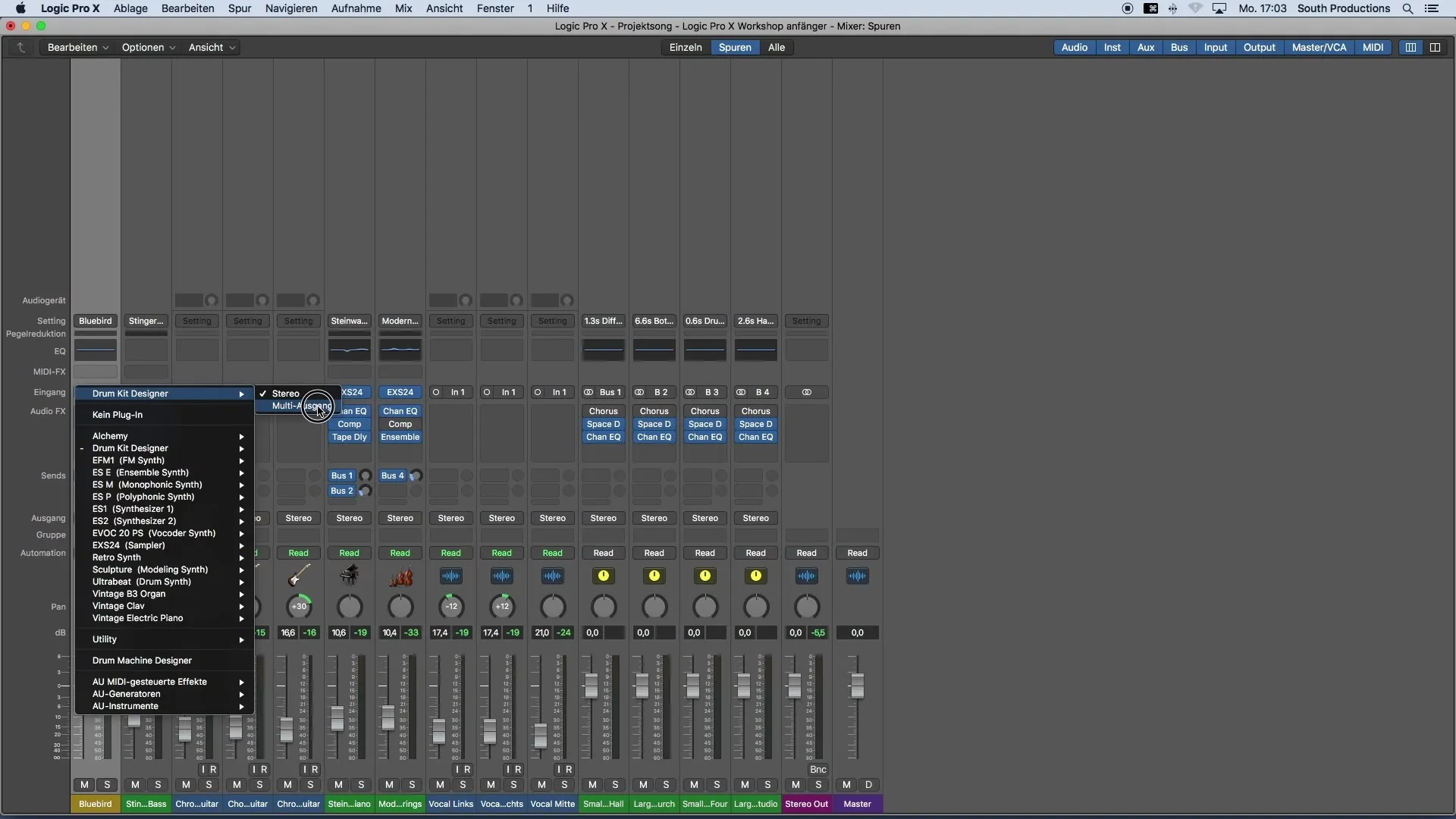Switch mixer to Alle view
Image resolution: width=1456 pixels, height=819 pixels.
coord(777,47)
